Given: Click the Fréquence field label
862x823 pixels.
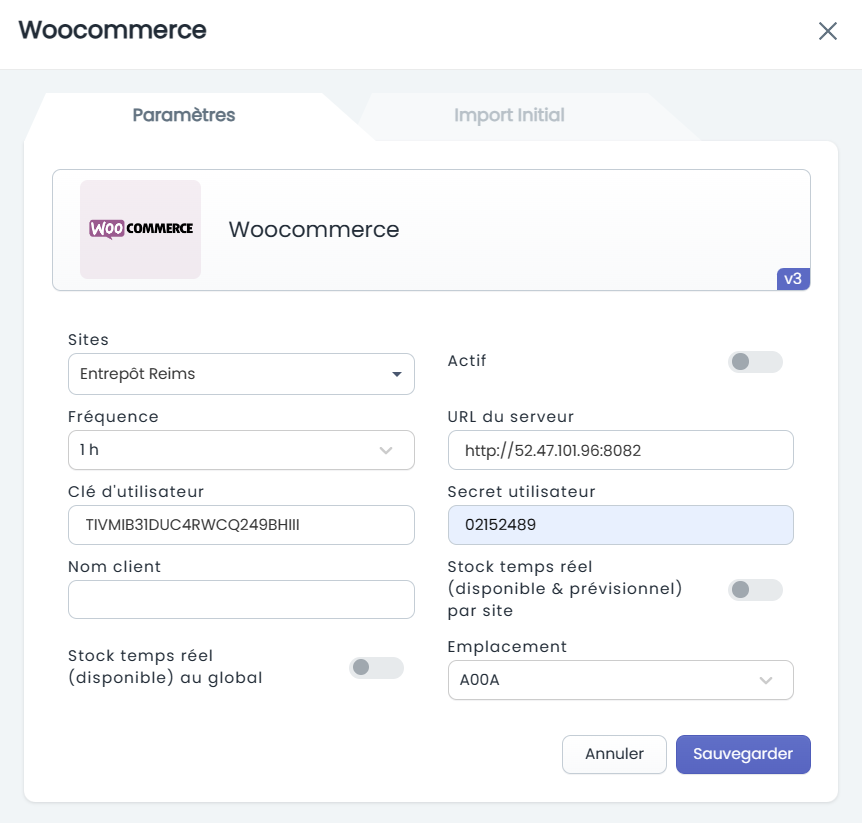Looking at the screenshot, I should click(x=113, y=417).
